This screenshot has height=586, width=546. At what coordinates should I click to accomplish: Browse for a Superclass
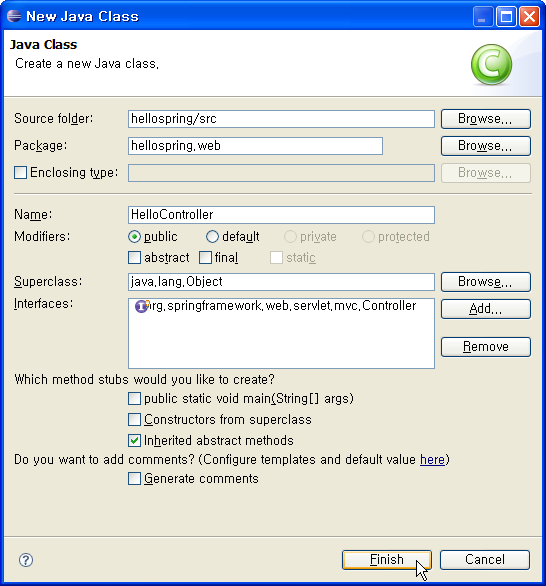click(485, 282)
